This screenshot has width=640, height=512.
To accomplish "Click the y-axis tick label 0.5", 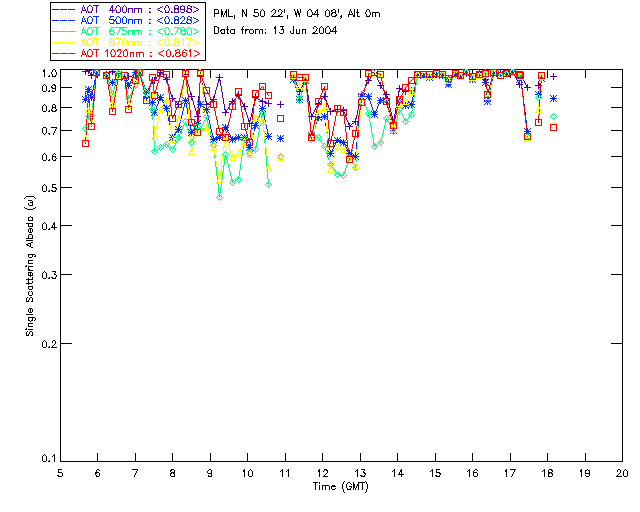I will 49,188.
